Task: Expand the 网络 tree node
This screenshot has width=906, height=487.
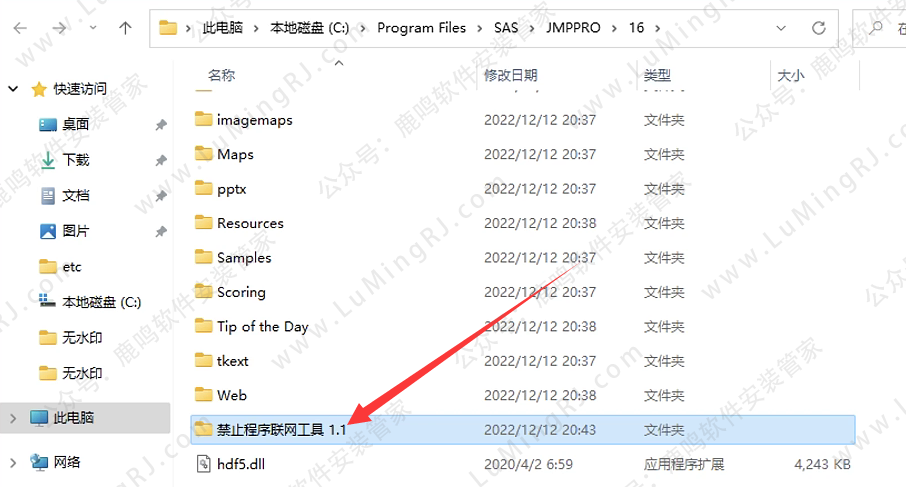Action: click(x=12, y=461)
